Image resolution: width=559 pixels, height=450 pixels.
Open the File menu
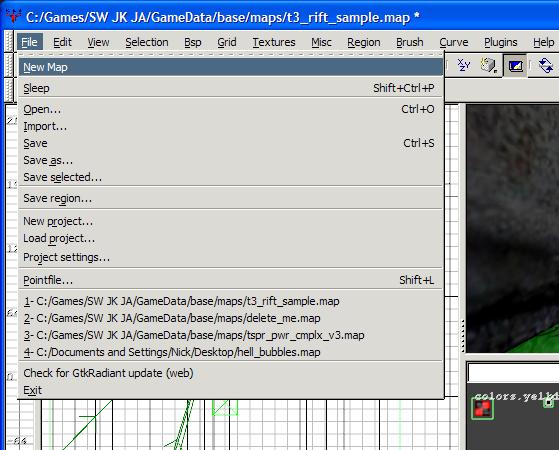click(30, 42)
